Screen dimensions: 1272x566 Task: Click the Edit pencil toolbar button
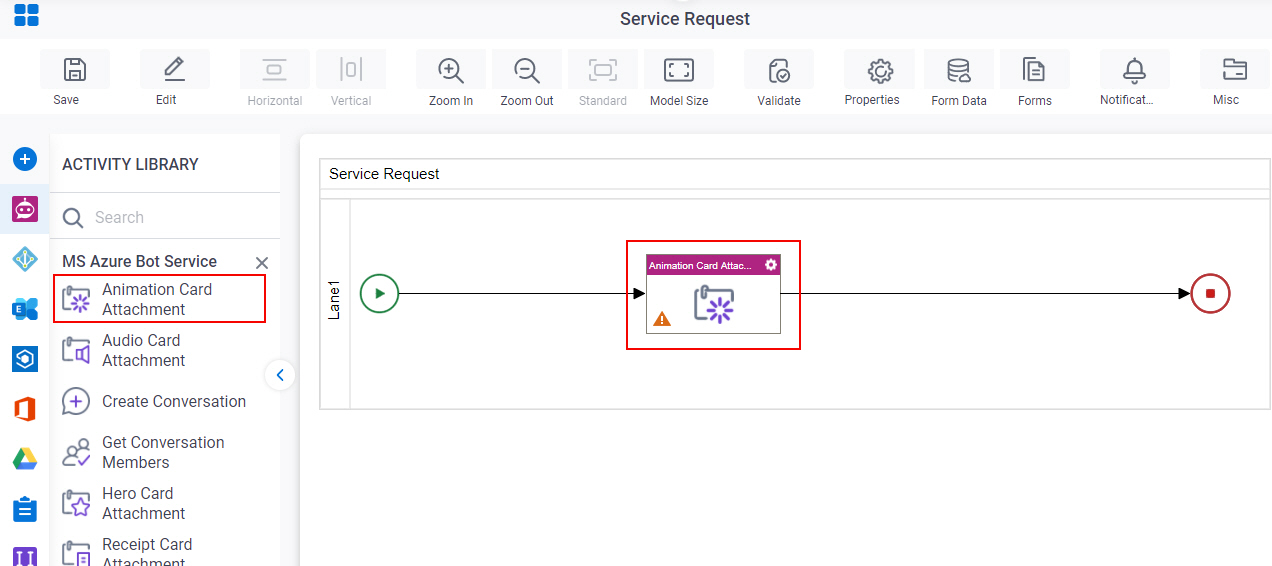tap(174, 69)
